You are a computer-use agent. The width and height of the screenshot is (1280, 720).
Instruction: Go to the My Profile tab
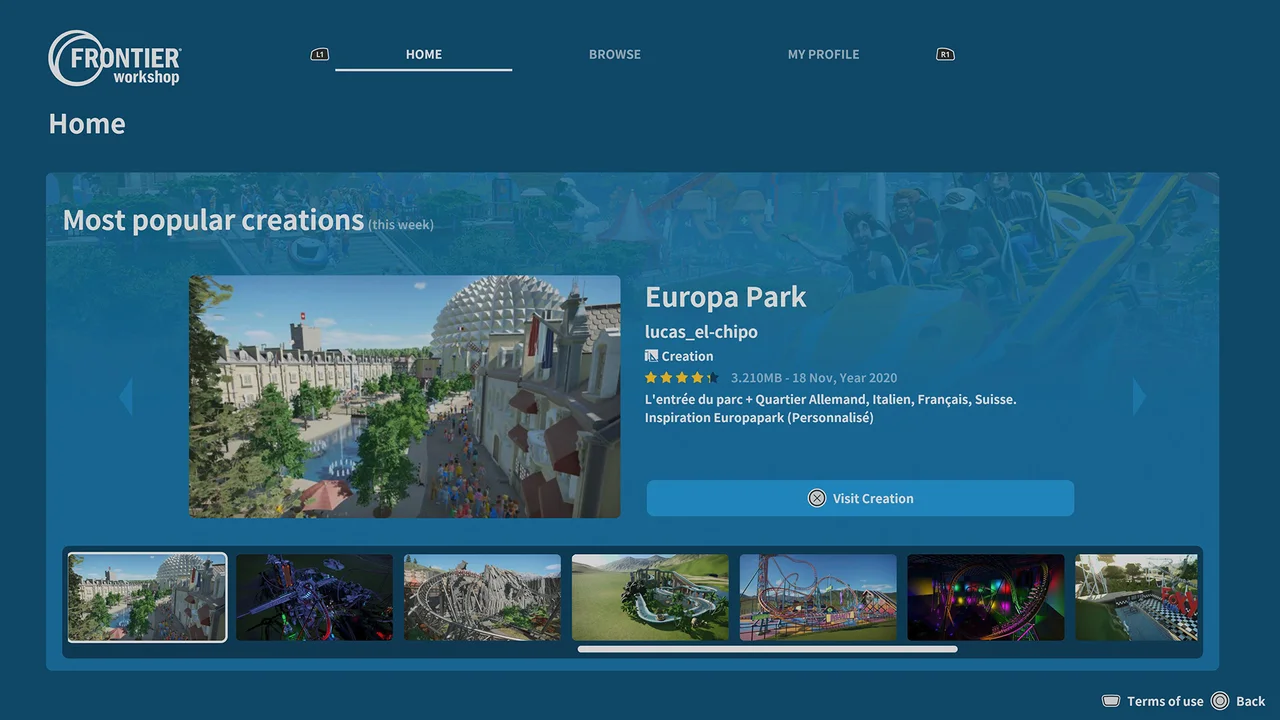tap(824, 54)
